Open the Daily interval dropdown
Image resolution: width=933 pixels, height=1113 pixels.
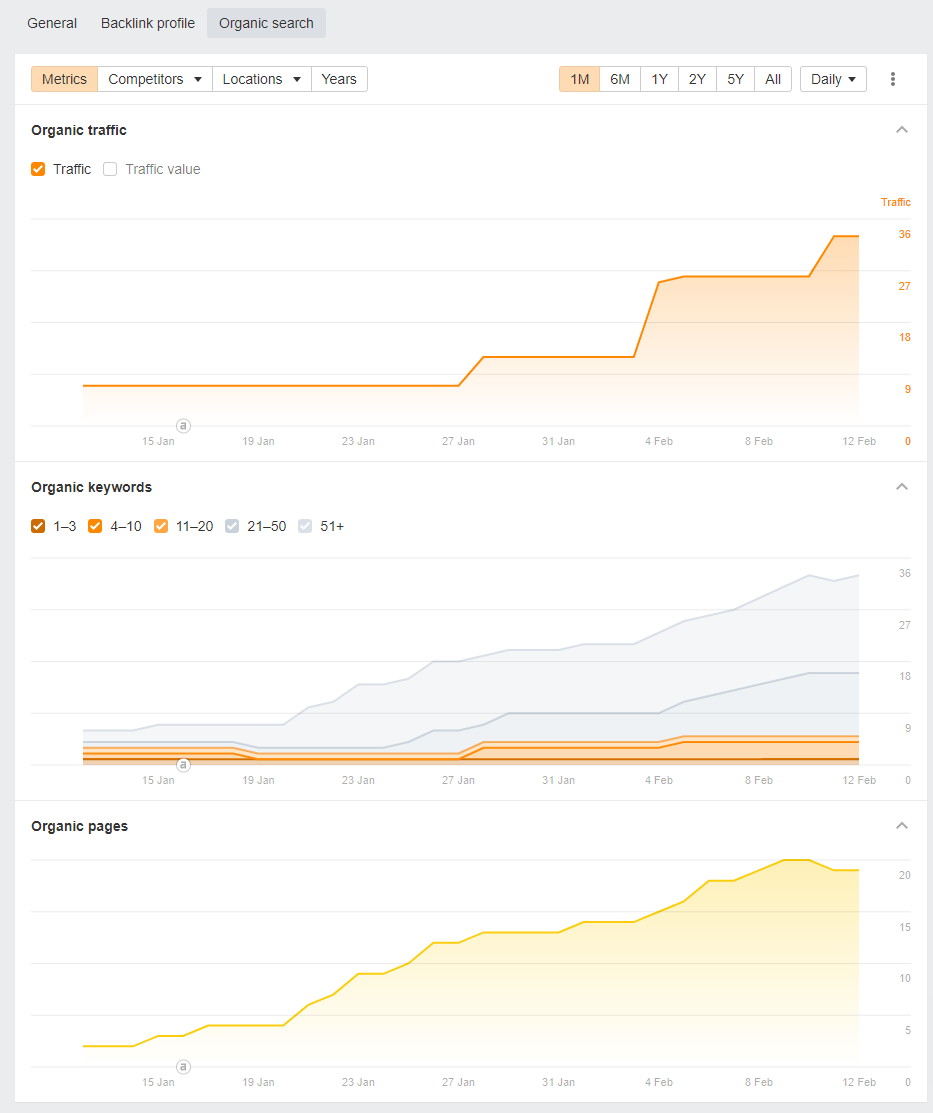pos(833,79)
